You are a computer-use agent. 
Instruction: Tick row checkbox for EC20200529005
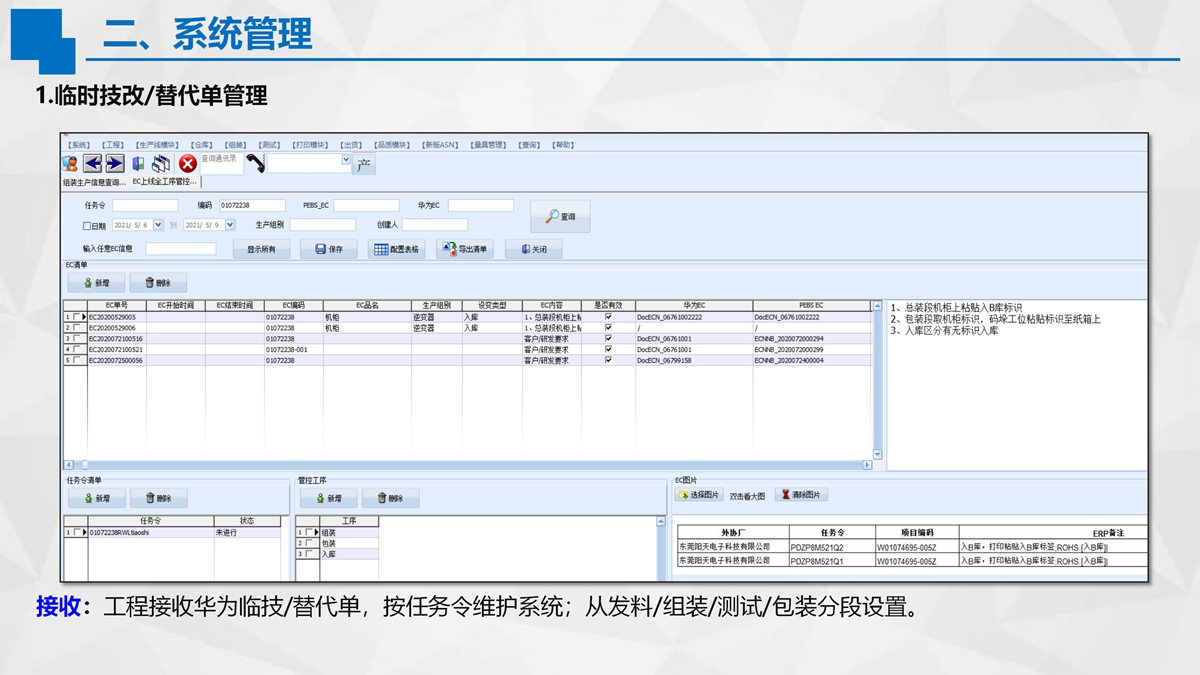pyautogui.click(x=78, y=317)
